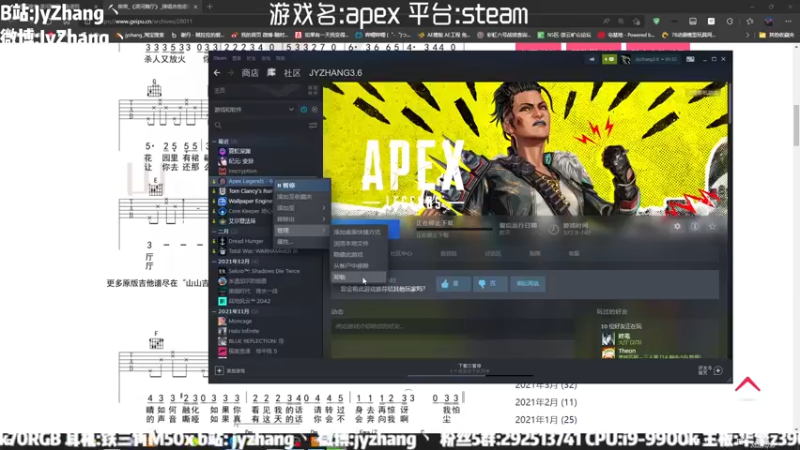800x450 pixels.
Task: Open friends and chat plus icon
Action: click(718, 370)
